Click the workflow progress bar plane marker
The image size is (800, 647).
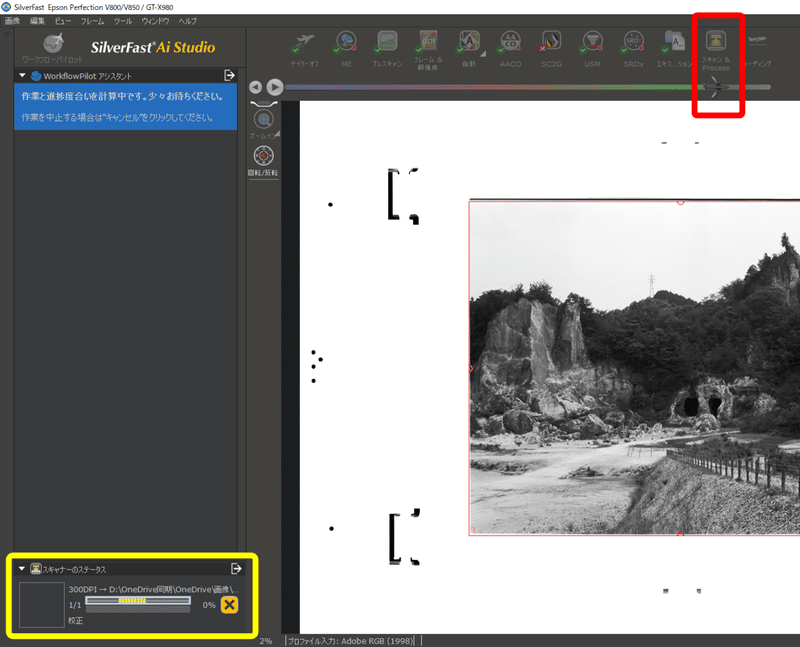pyautogui.click(x=716, y=87)
